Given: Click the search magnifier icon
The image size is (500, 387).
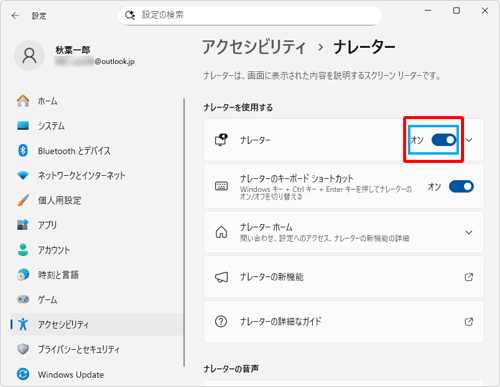Looking at the screenshot, I should coord(130,15).
